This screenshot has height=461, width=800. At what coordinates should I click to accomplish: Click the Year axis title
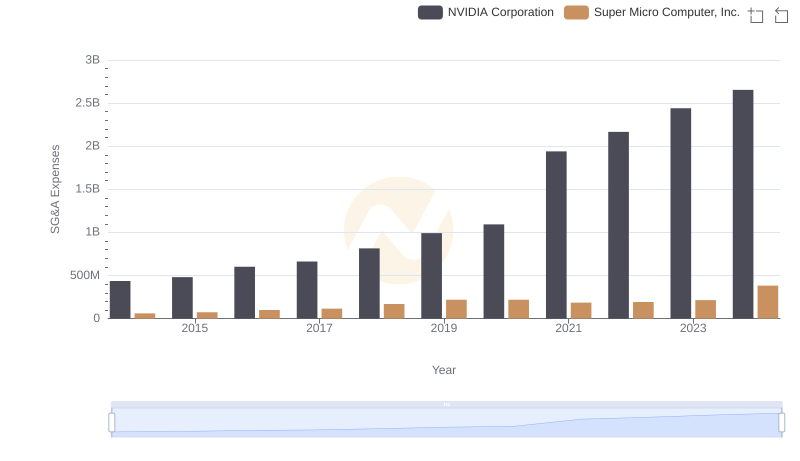[x=444, y=370]
